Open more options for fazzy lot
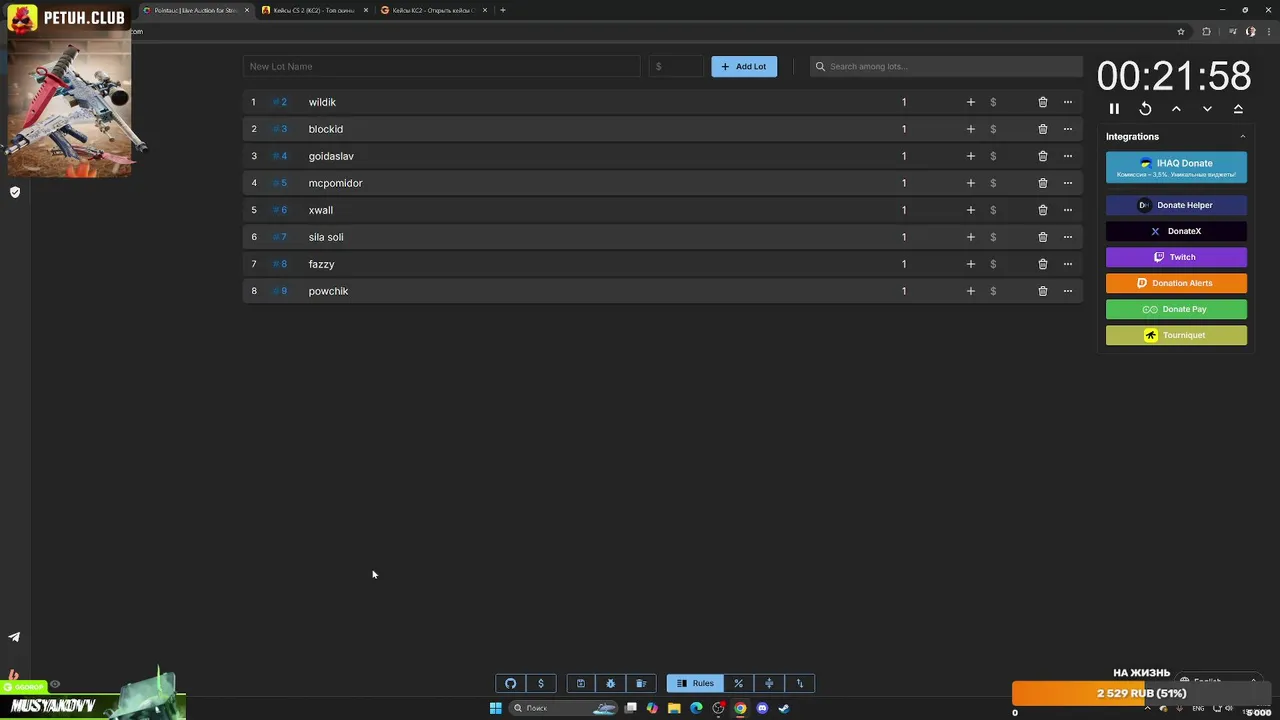 [1067, 264]
